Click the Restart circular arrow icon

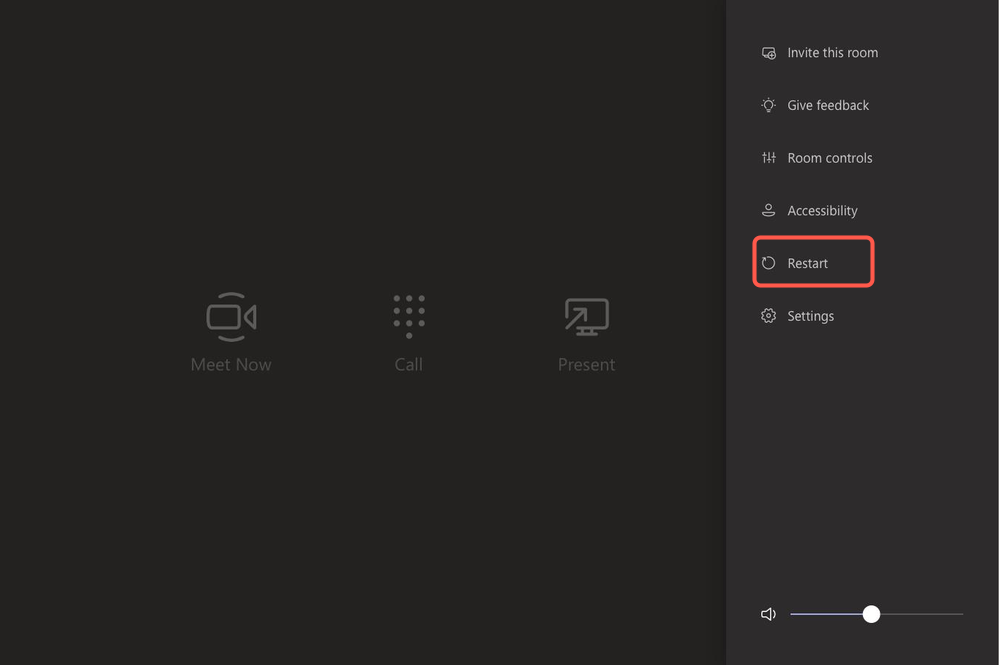pos(768,263)
